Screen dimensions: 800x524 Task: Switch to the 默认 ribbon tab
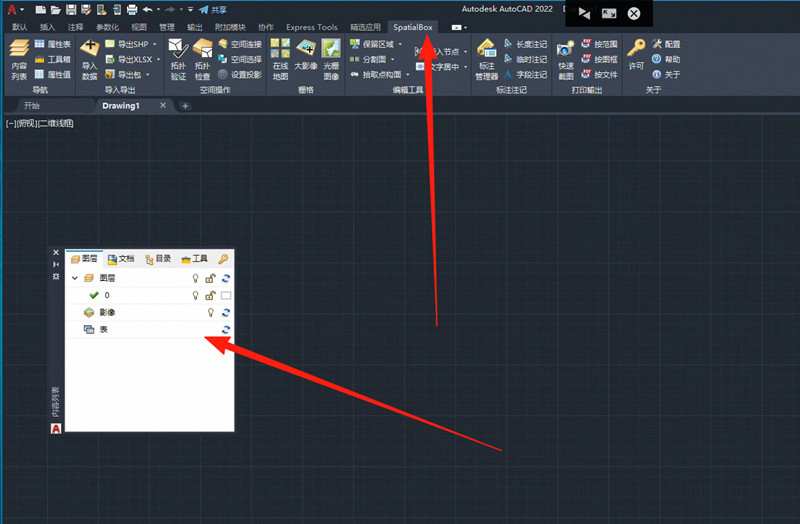coord(19,27)
